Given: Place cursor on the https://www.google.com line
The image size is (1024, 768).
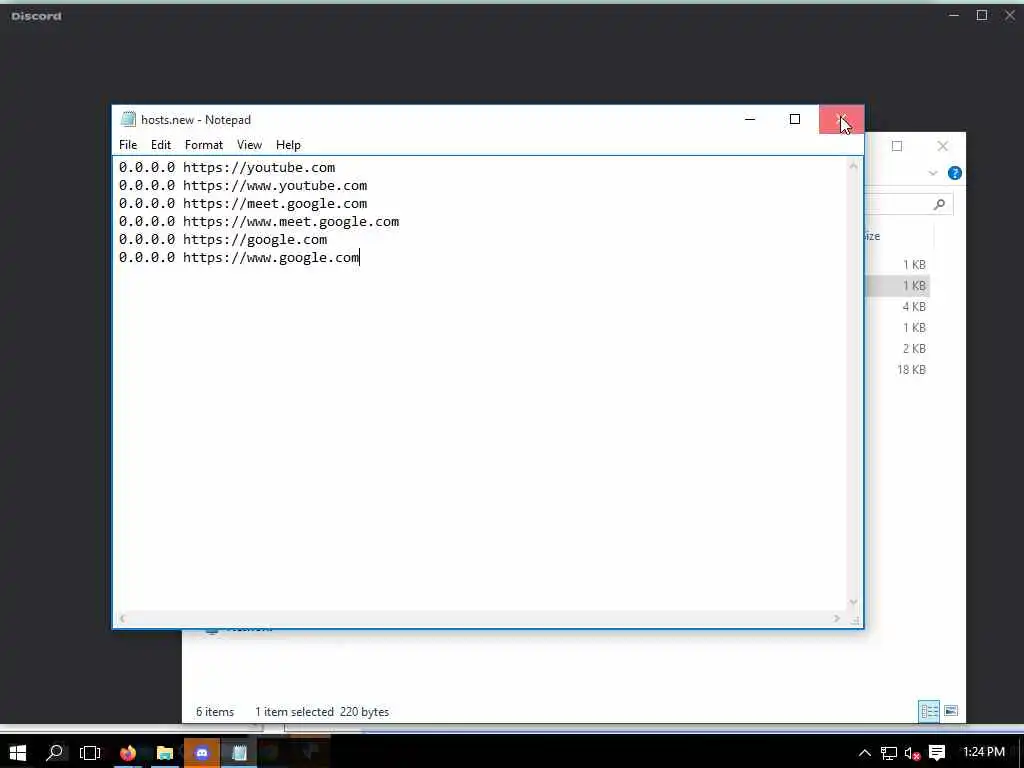Looking at the screenshot, I should [x=239, y=258].
